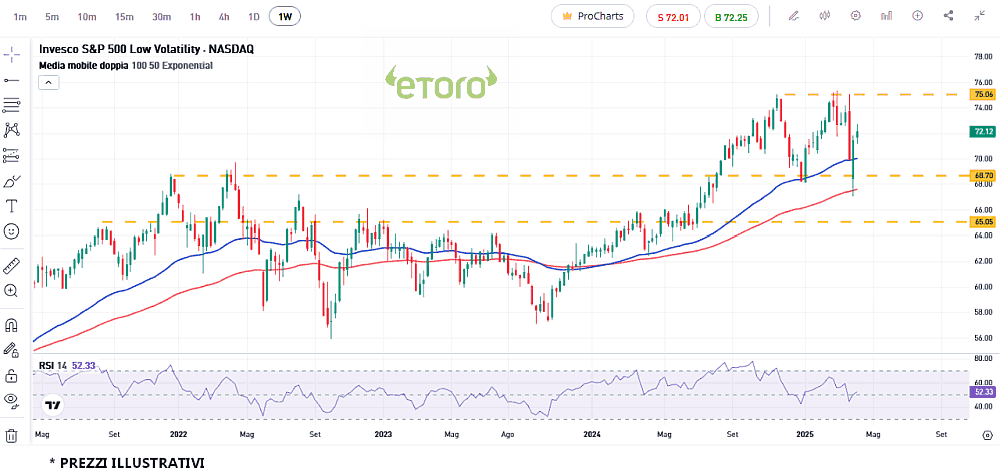
Task: Select the crosshair cursor tool
Action: (12, 53)
